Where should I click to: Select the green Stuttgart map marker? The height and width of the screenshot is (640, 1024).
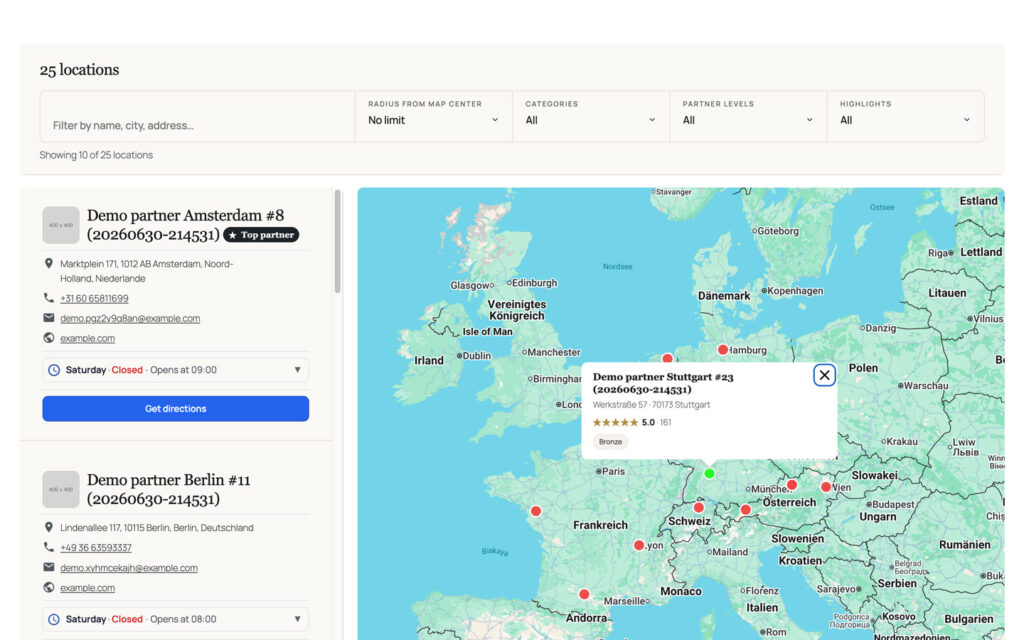[709, 473]
